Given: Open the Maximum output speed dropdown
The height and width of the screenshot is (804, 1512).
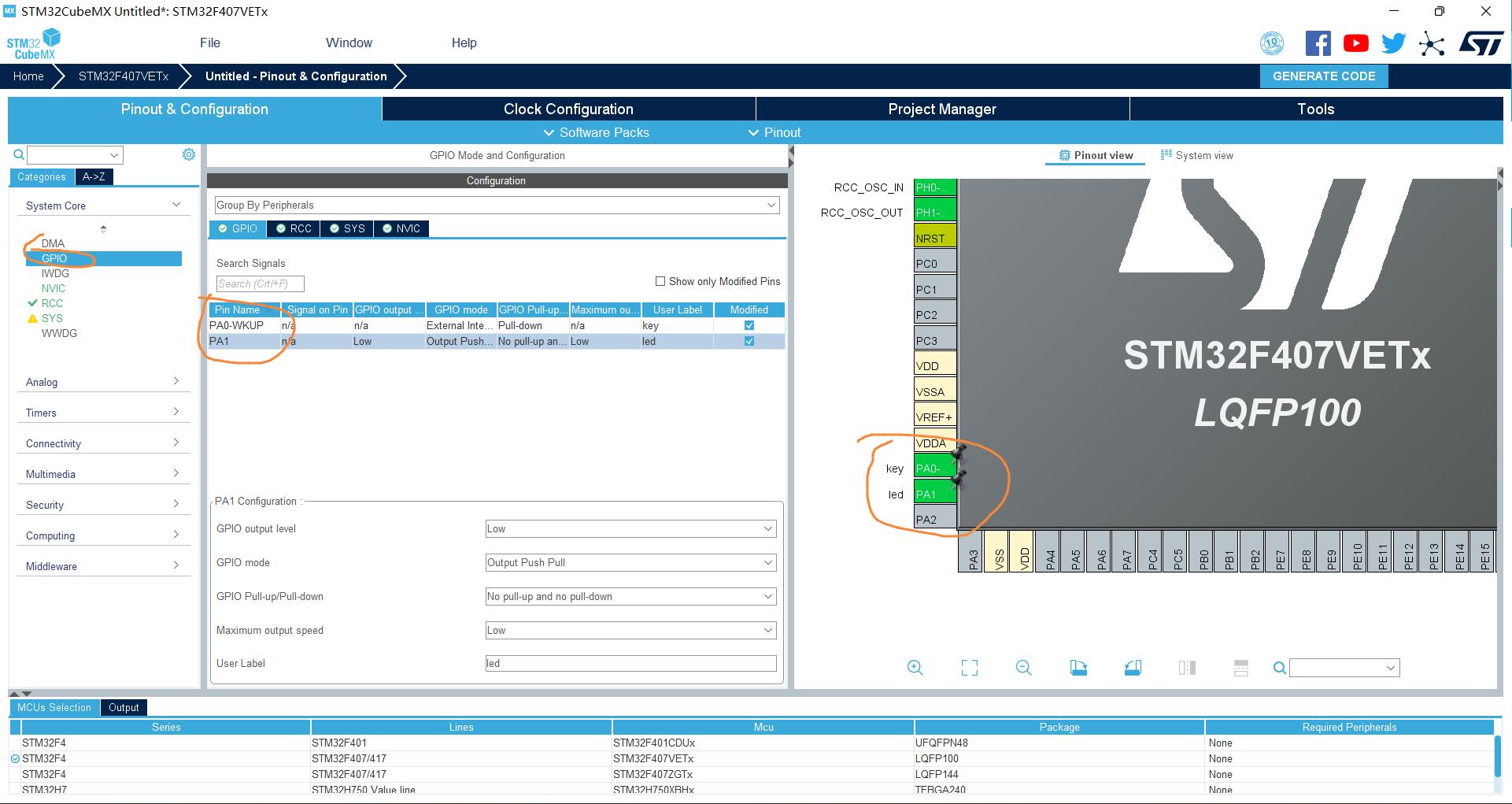Looking at the screenshot, I should click(x=630, y=630).
